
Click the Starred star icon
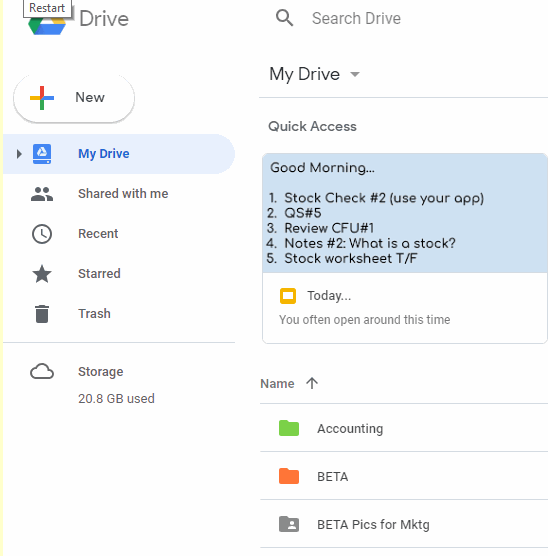42,274
